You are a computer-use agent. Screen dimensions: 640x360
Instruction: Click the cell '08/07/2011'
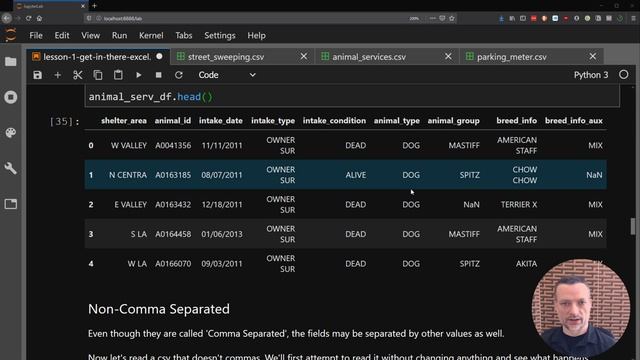[x=222, y=175]
